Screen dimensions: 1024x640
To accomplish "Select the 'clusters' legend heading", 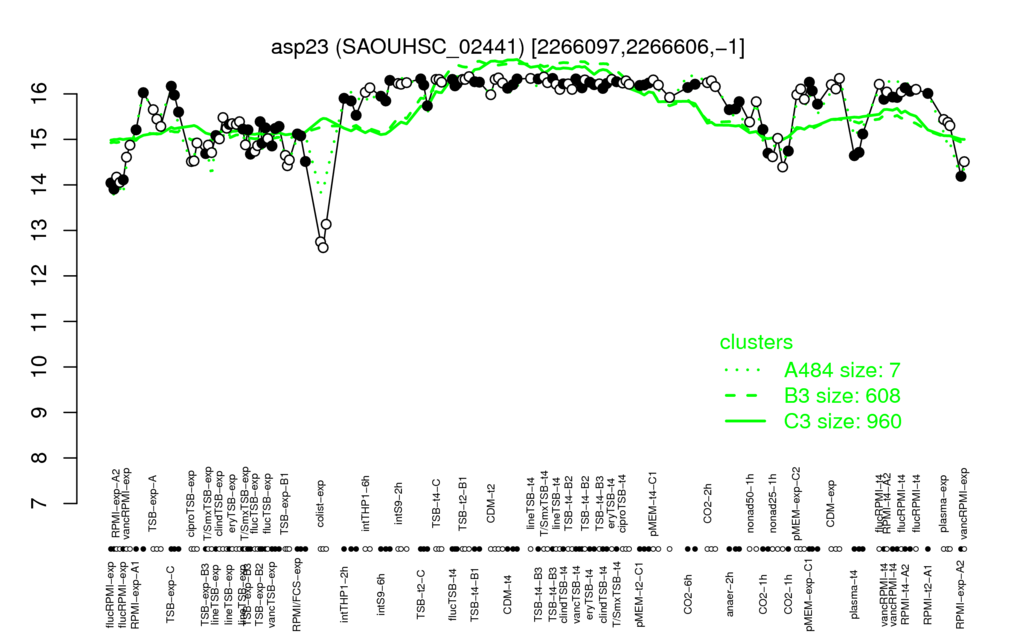I will tap(756, 342).
